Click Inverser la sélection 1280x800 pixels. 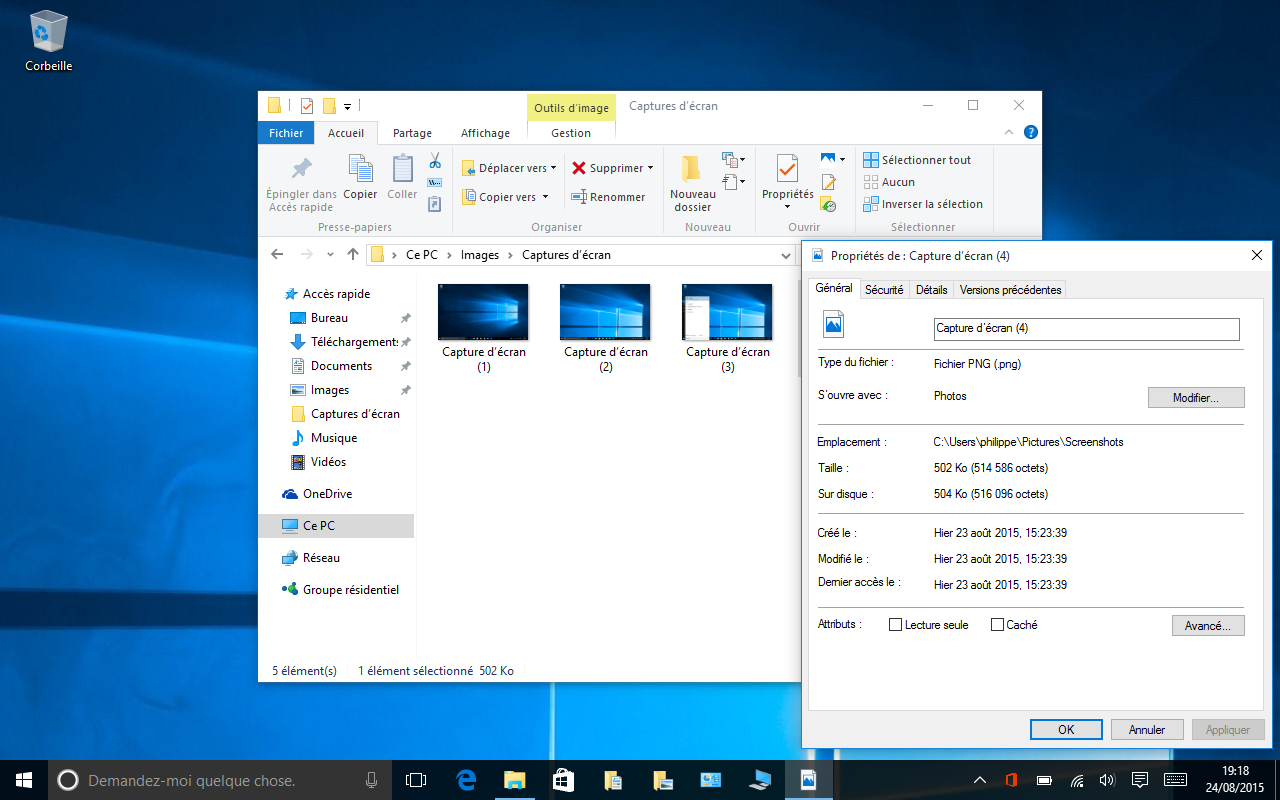(923, 204)
